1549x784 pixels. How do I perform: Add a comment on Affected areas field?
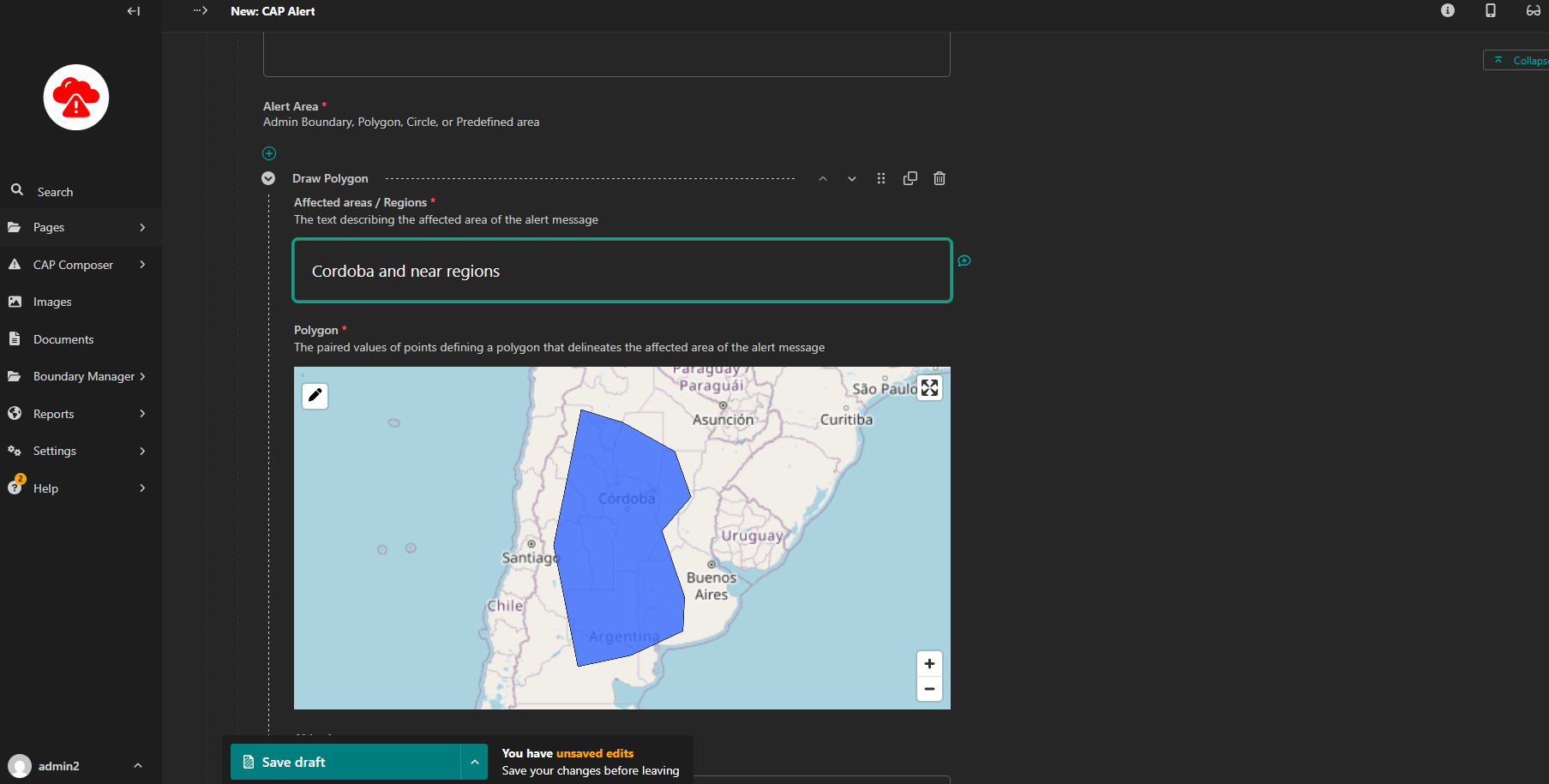[x=964, y=260]
